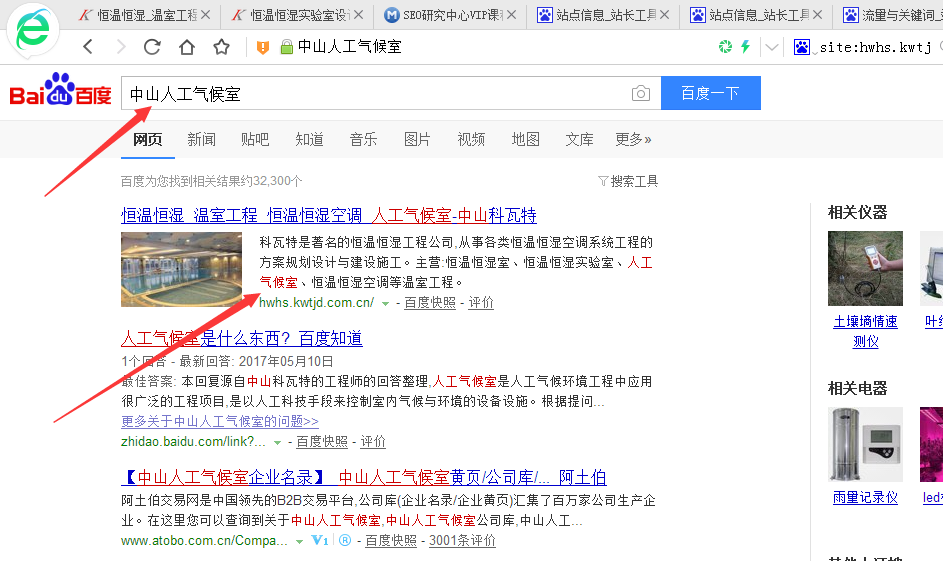
Task: Close the 恒温恒湿实验室设计 tab
Action: tap(358, 15)
